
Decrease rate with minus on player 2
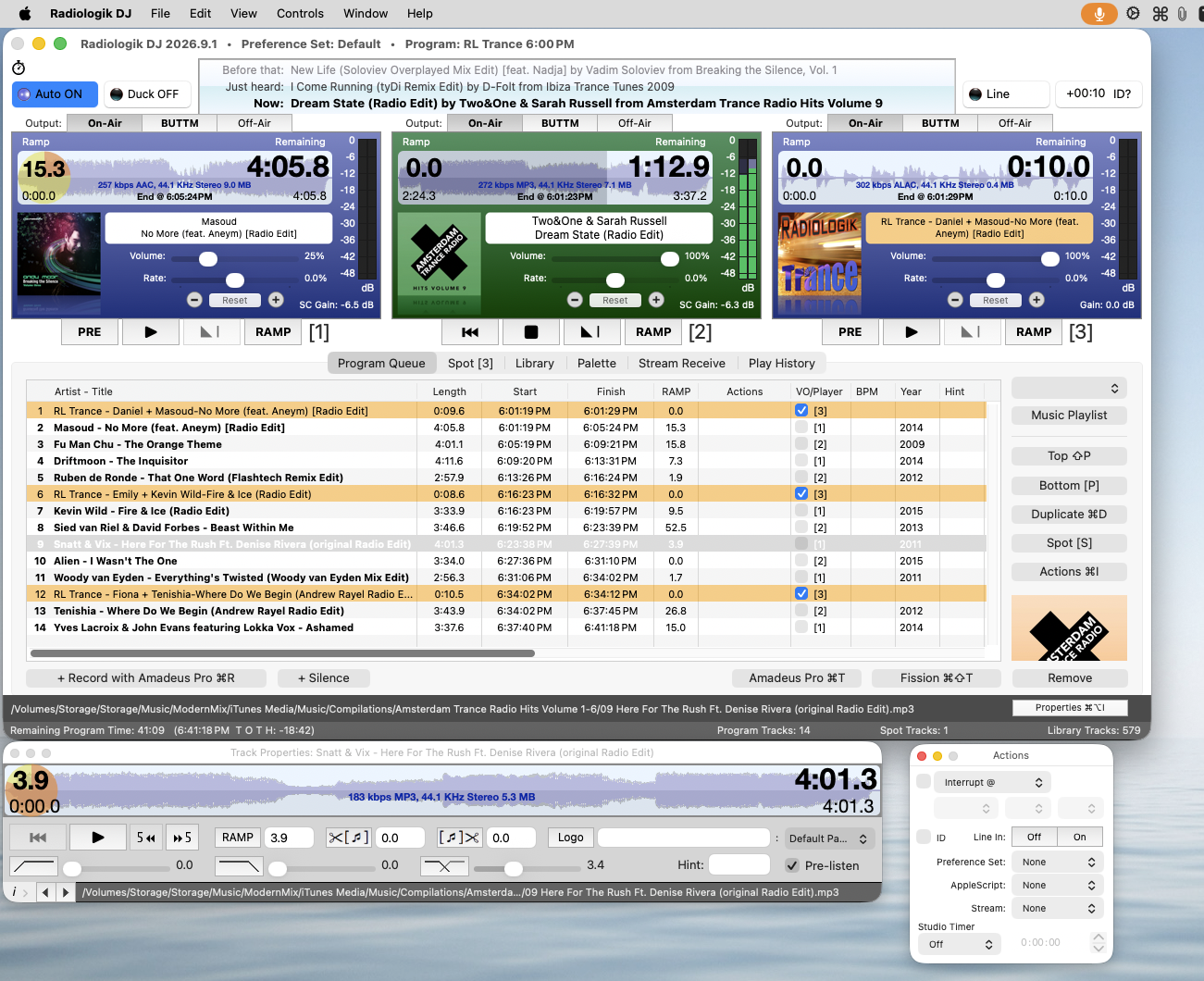click(x=575, y=300)
